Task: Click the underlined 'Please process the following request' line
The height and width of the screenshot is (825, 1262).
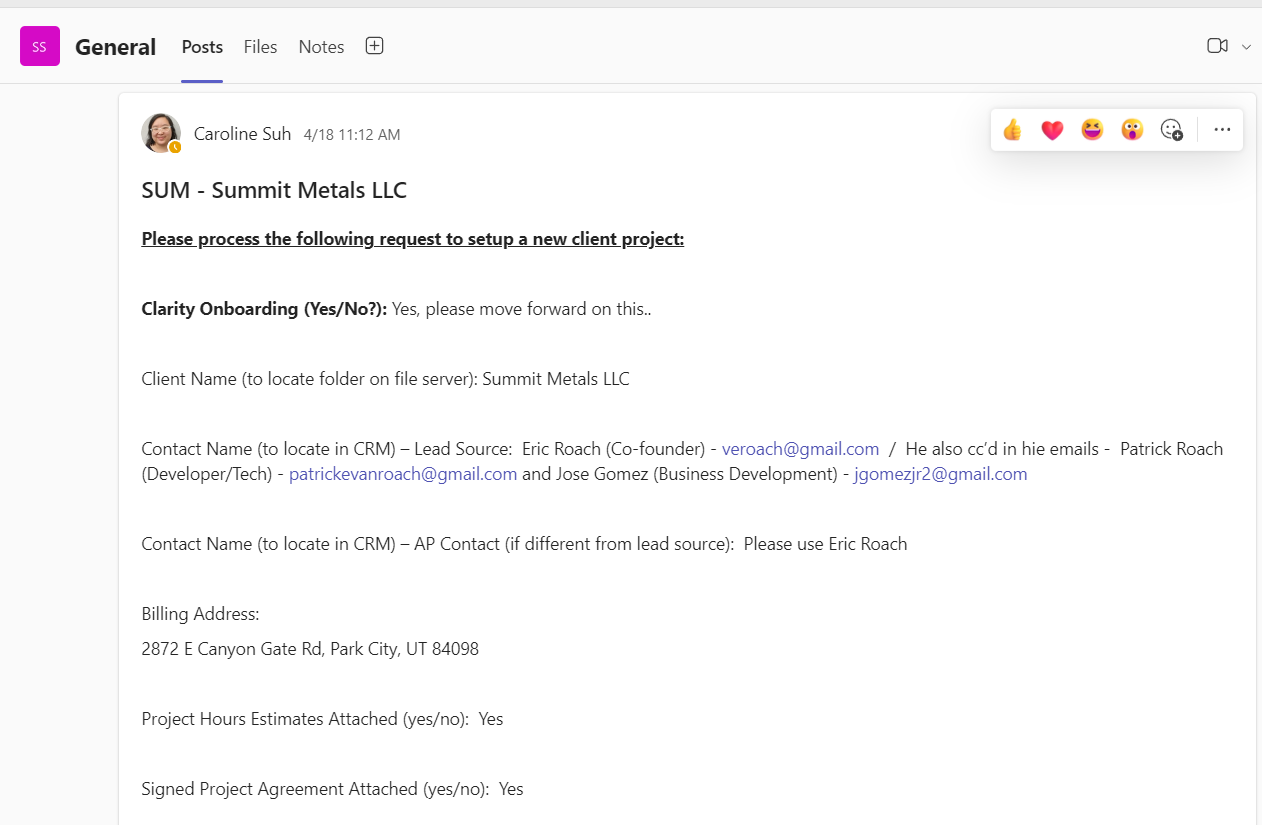Action: coord(413,239)
